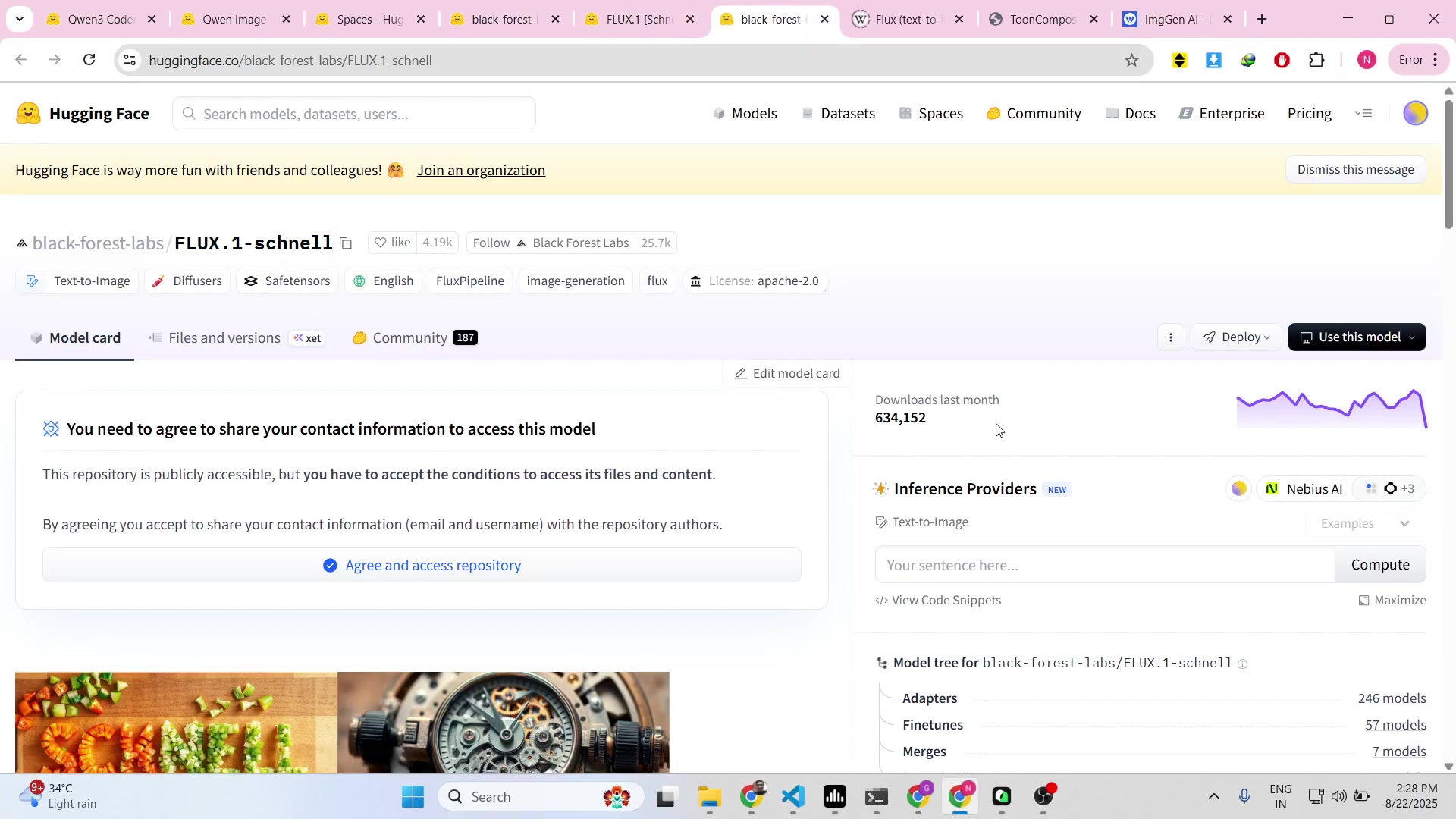Click the site information icon in address bar
The width and height of the screenshot is (1456, 819).
click(130, 60)
